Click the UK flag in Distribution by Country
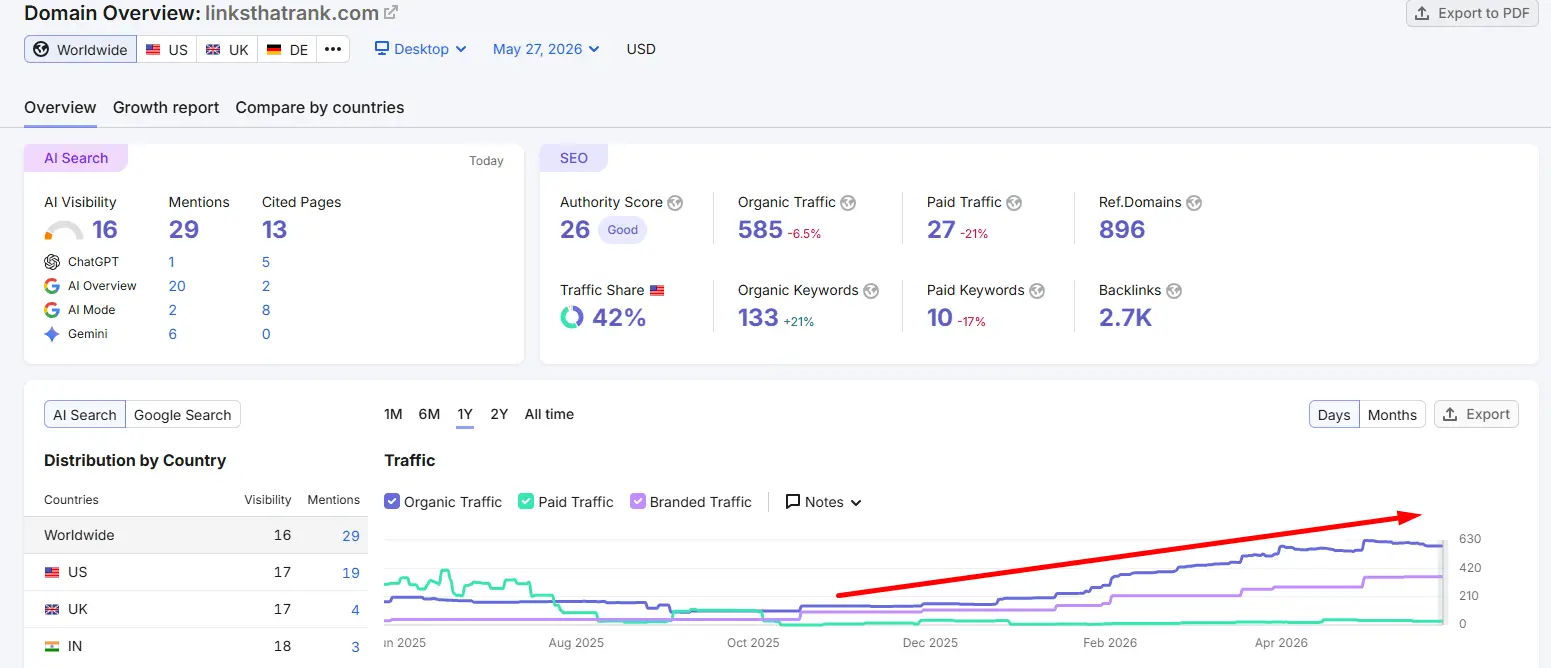Viewport: 1551px width, 668px height. [x=52, y=610]
